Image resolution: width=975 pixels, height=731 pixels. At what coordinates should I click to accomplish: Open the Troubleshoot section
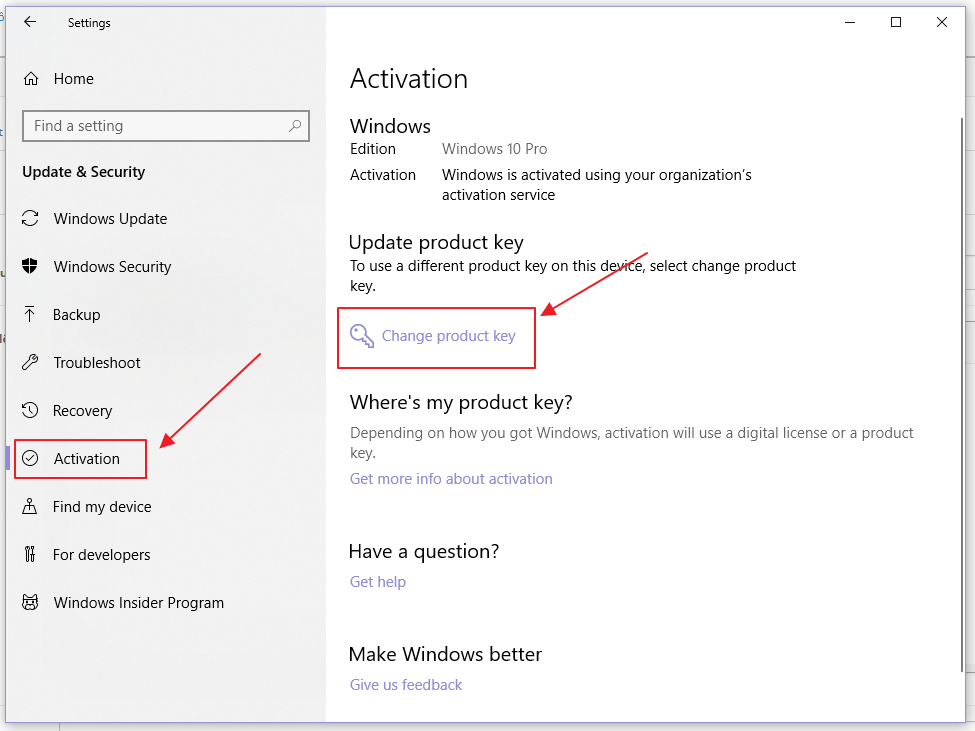click(x=96, y=363)
